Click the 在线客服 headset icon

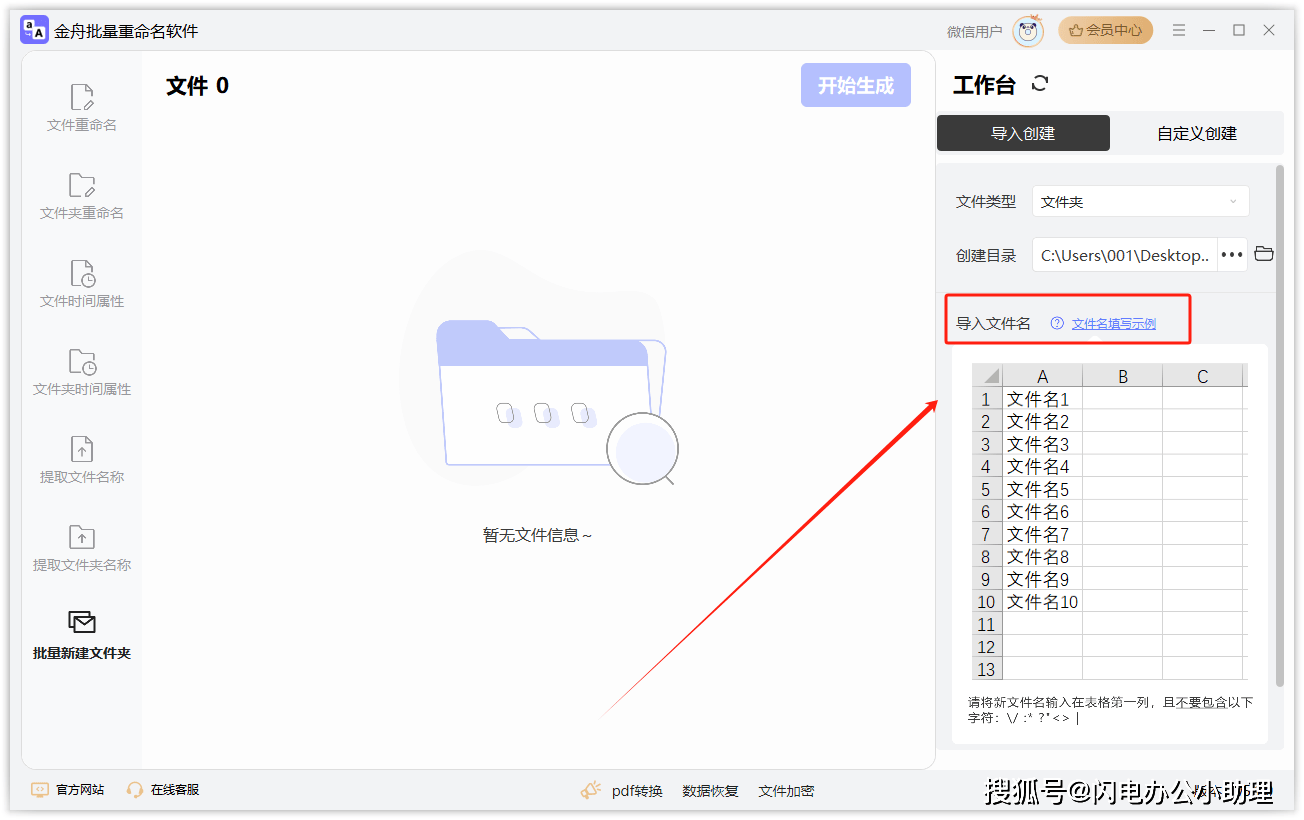pyautogui.click(x=135, y=789)
